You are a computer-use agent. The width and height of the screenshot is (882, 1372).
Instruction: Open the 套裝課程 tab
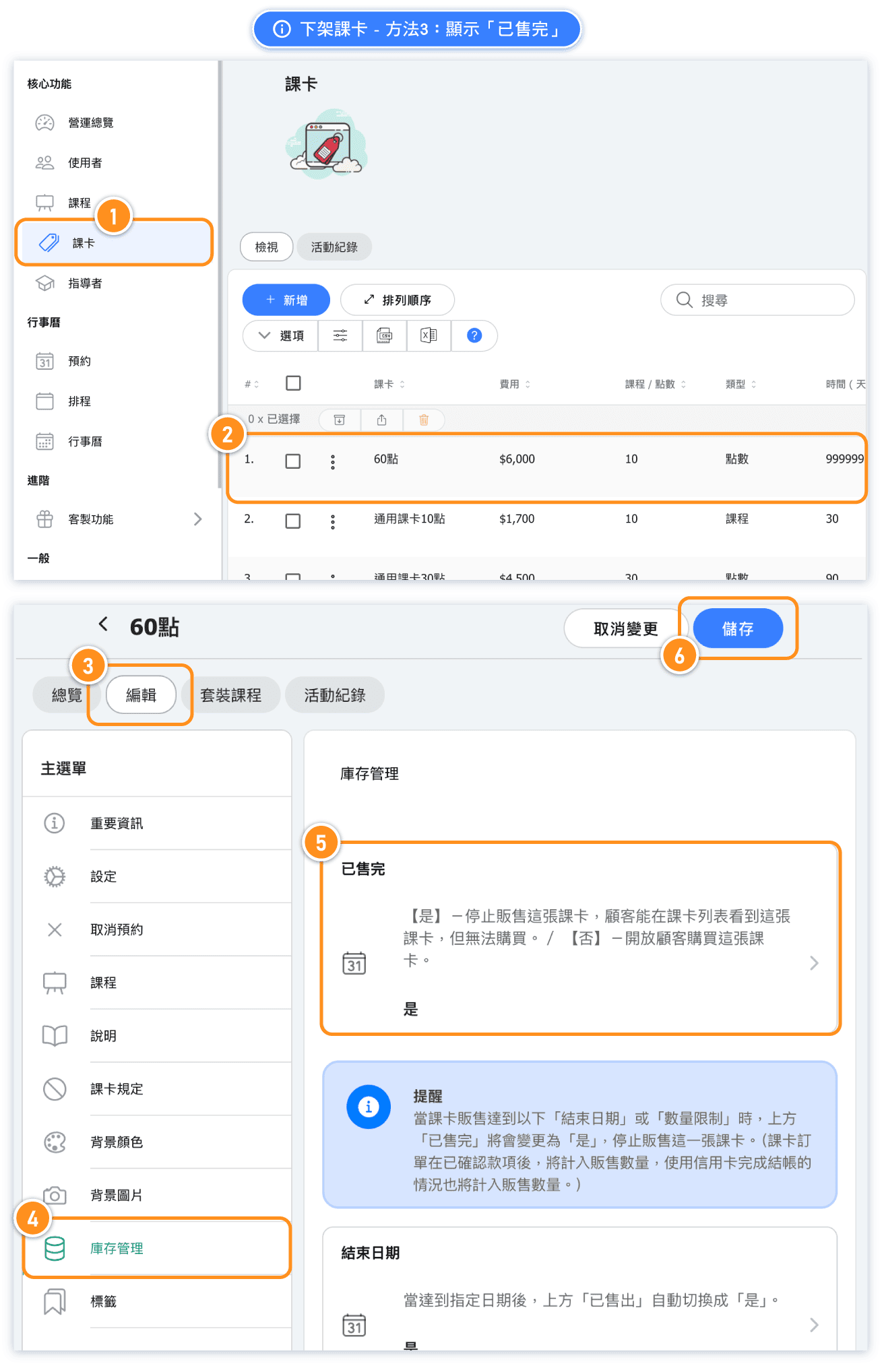point(230,695)
